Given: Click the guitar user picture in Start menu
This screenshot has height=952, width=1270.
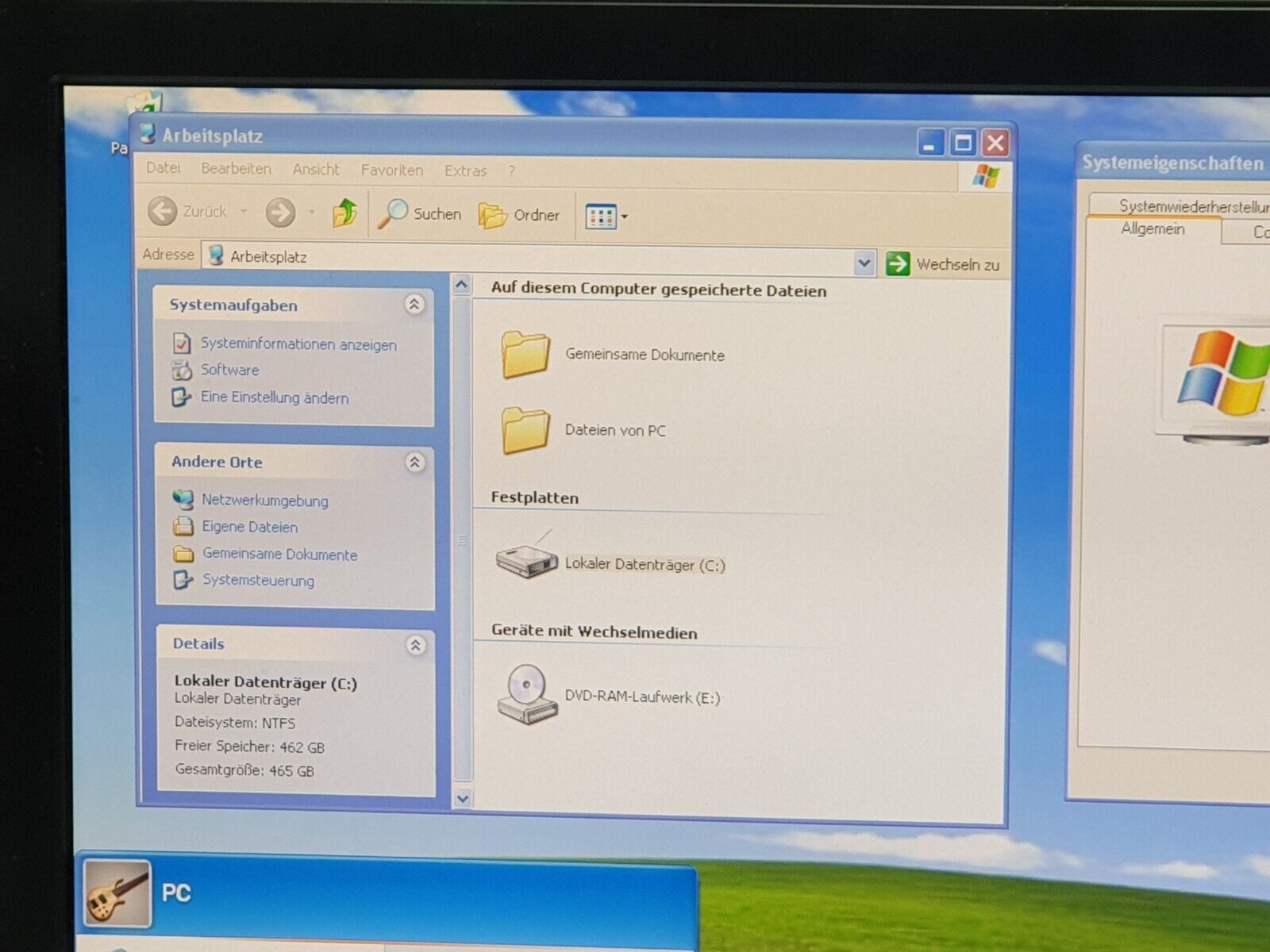Looking at the screenshot, I should [x=117, y=893].
